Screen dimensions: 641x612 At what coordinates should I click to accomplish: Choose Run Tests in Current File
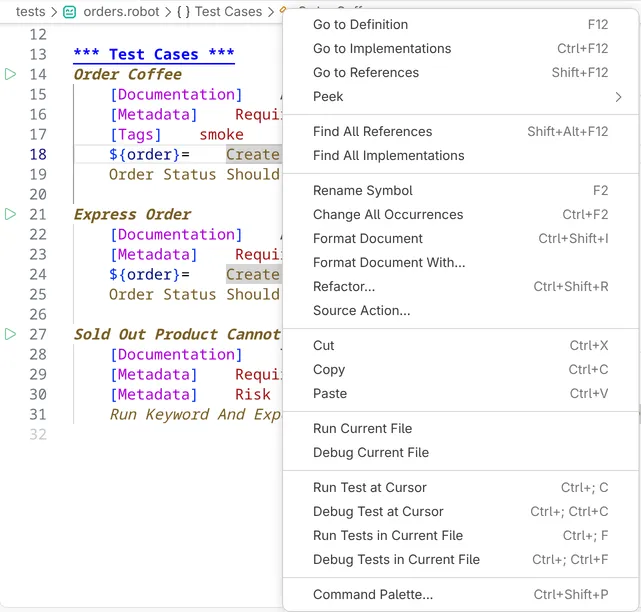coord(461,536)
